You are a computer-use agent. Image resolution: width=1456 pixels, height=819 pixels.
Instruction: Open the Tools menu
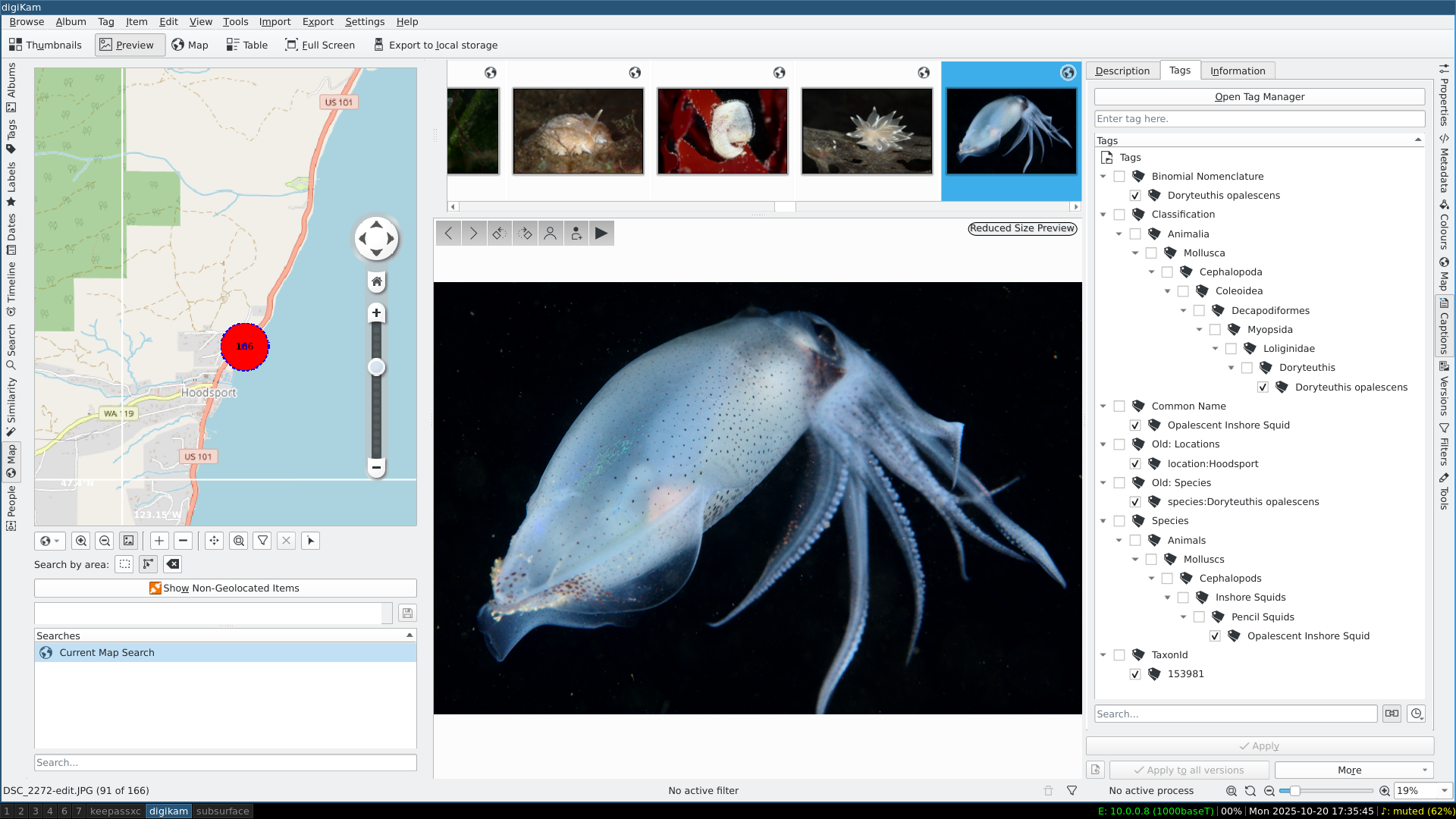pos(235,22)
